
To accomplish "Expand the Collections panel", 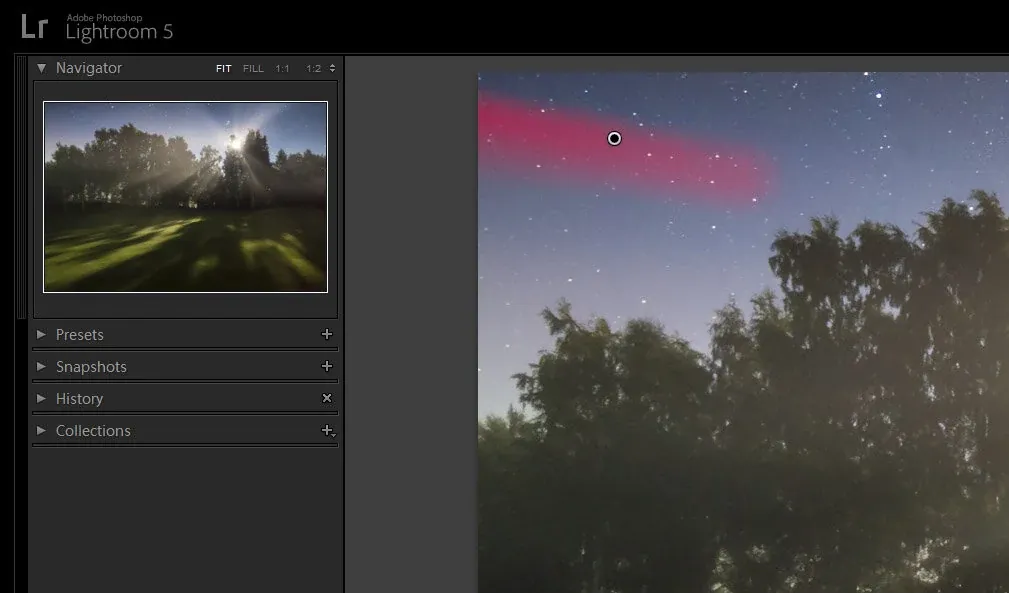I will [41, 431].
